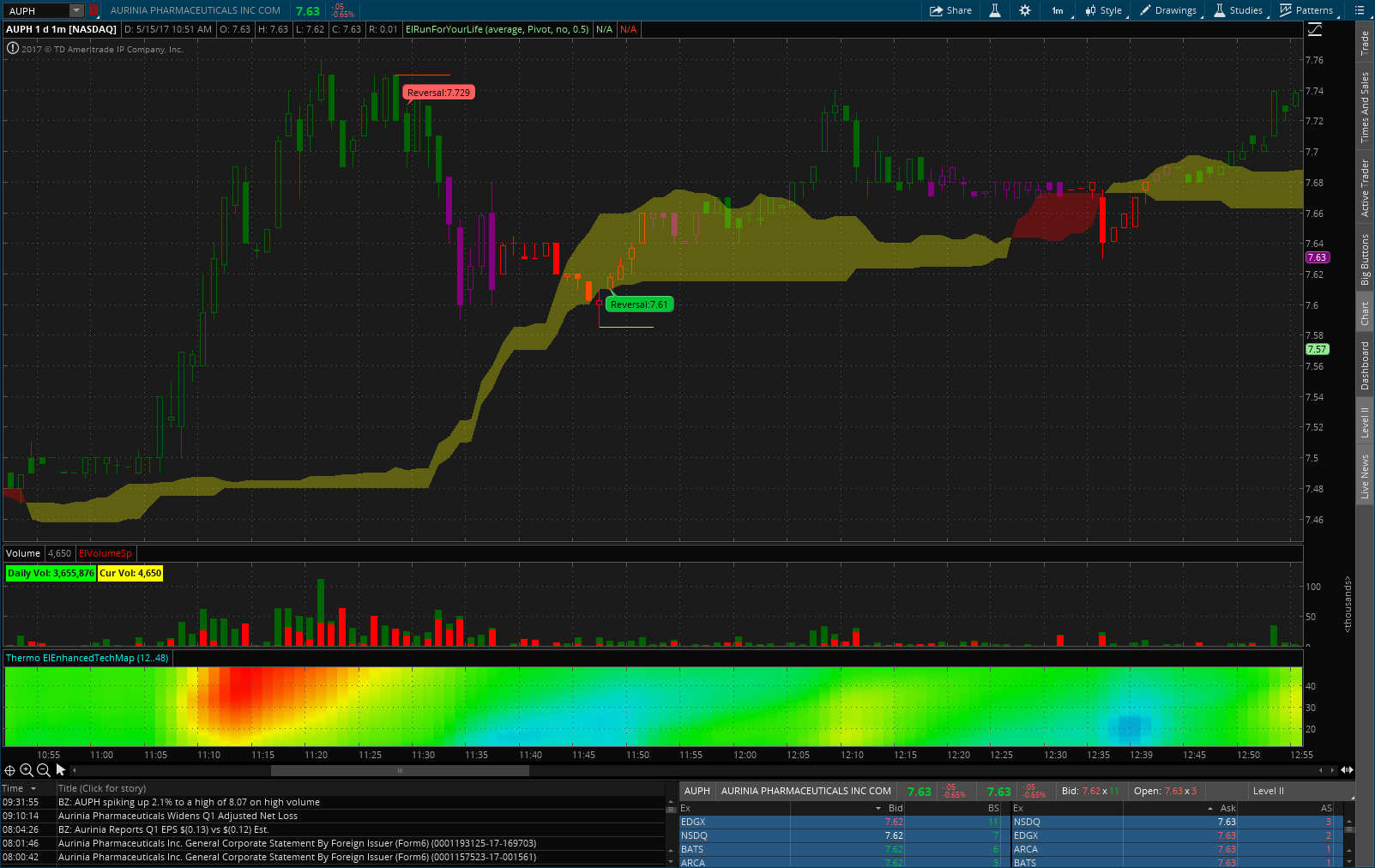
Task: Click the zoom out magnifier icon
Action: (x=44, y=770)
